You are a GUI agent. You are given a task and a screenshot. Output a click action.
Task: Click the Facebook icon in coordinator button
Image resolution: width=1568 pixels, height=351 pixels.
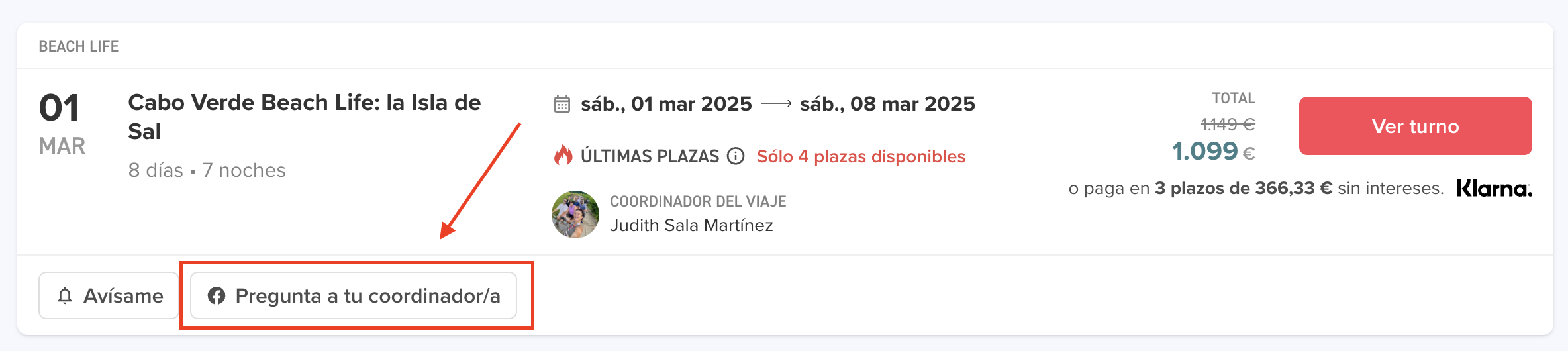pyautogui.click(x=217, y=295)
